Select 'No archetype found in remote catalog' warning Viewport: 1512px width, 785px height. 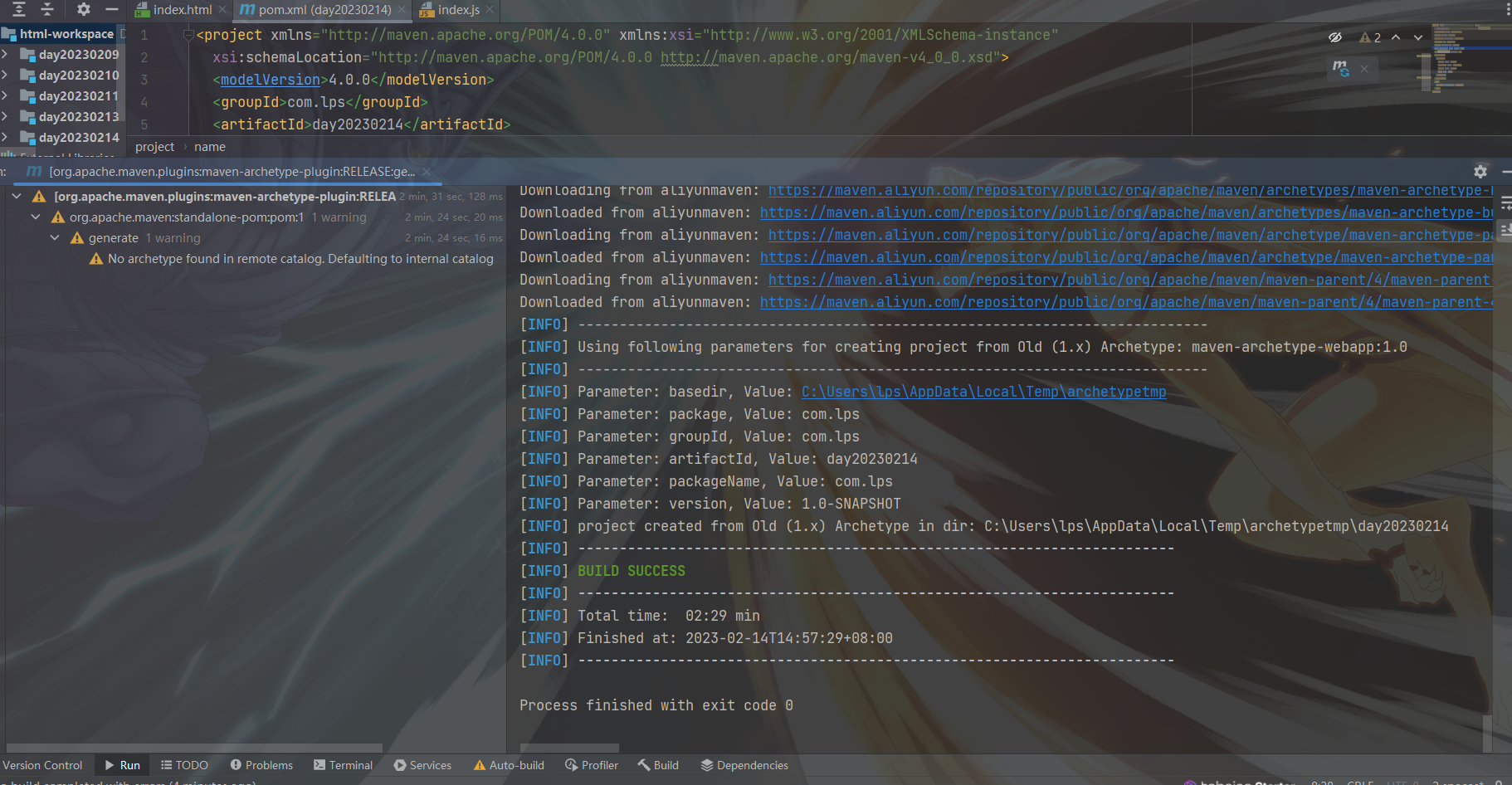300,259
